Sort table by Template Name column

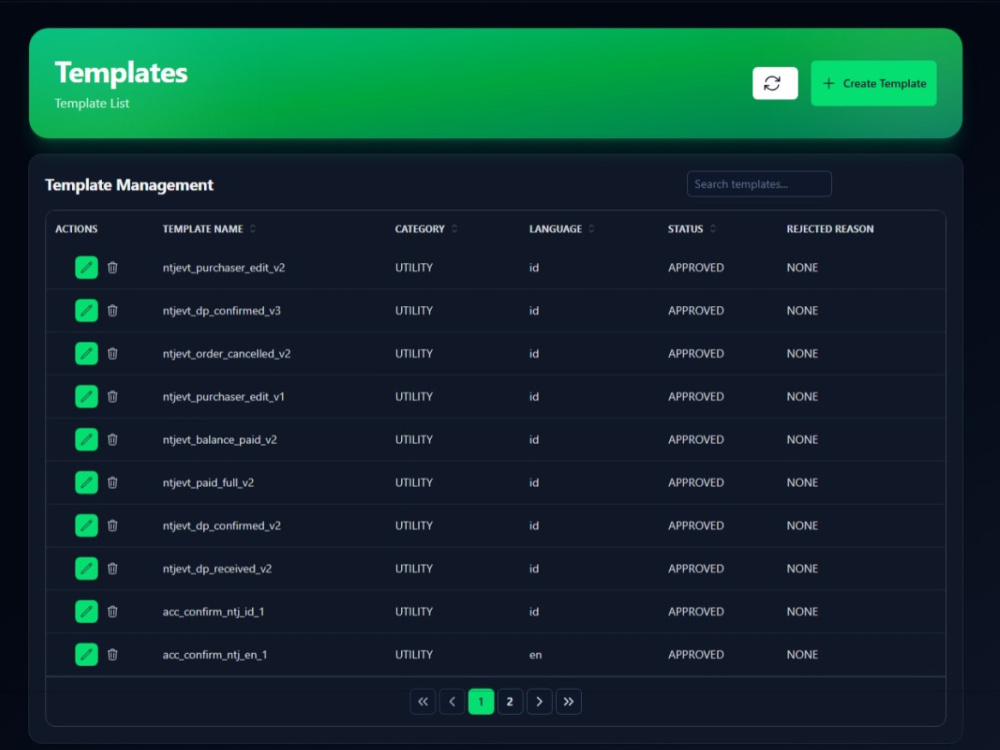click(253, 228)
